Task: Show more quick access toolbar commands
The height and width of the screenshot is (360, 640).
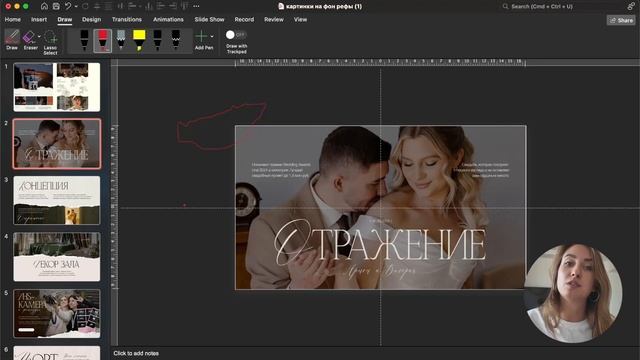Action: 196,6
